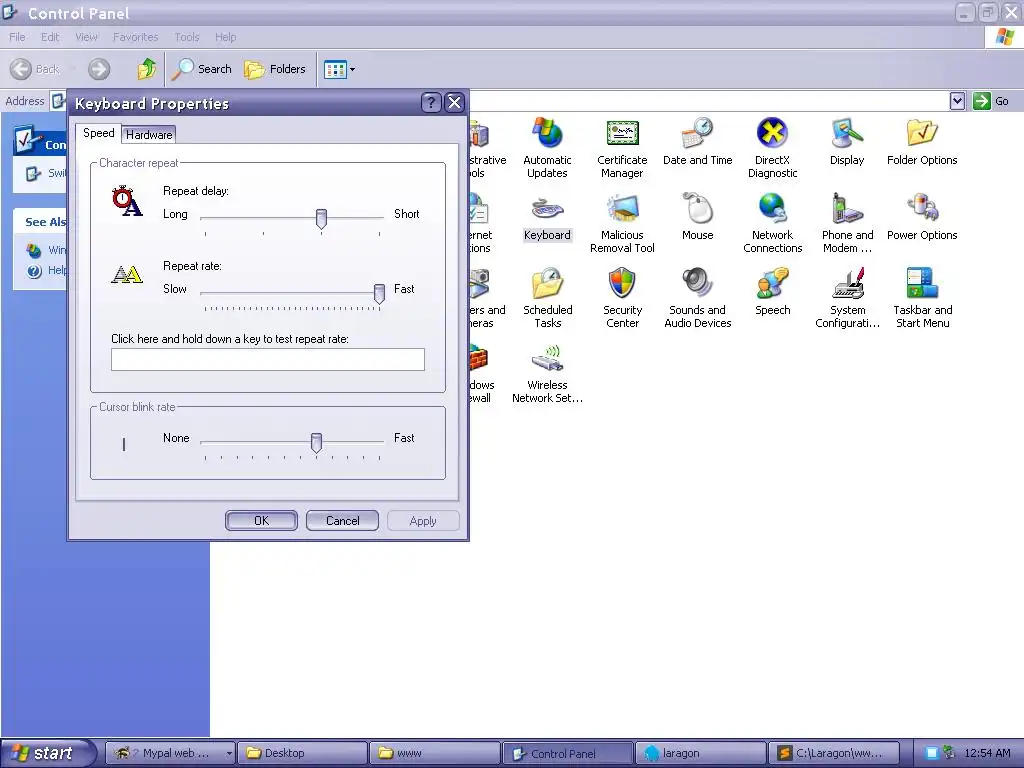Click the Control Panel taskbar button
This screenshot has width=1024, height=768.
pos(568,753)
